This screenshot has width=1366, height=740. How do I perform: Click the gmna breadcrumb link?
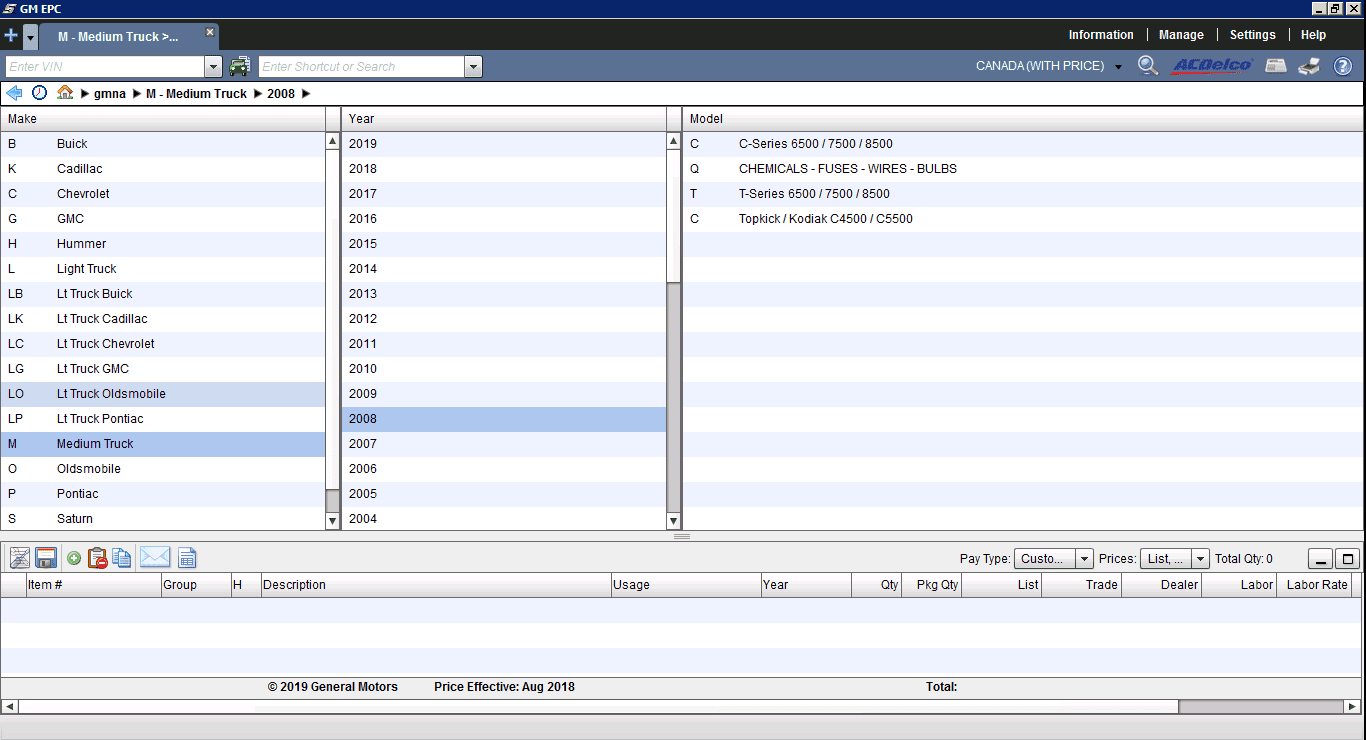click(110, 94)
